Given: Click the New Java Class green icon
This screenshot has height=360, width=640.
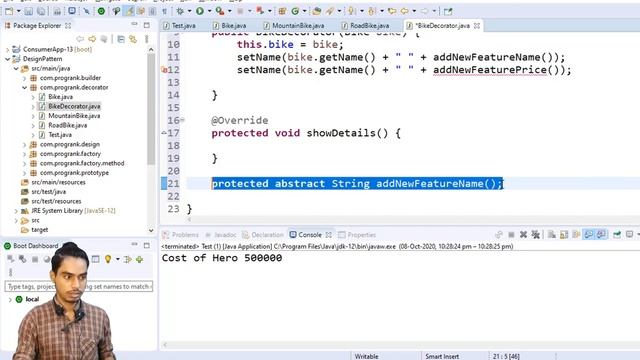Looking at the screenshot, I should pyautogui.click(x=296, y=11).
